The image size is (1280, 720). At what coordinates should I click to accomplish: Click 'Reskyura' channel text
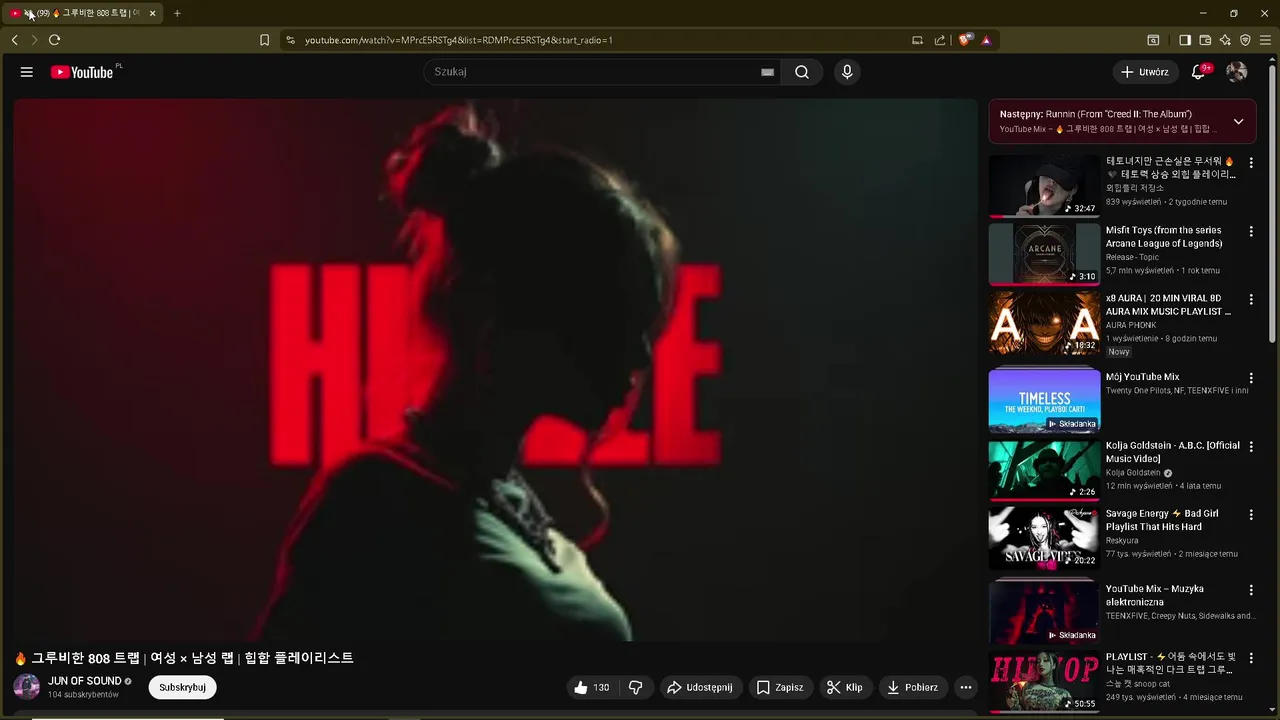(x=1122, y=540)
